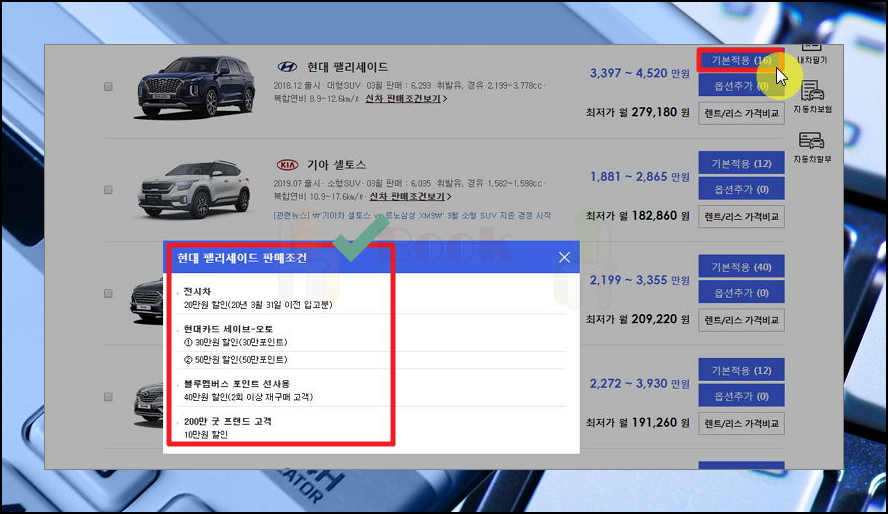Tick checkbox of the 2,199 ~ 3,355 만원 car
The height and width of the screenshot is (514, 888).
coord(108,293)
